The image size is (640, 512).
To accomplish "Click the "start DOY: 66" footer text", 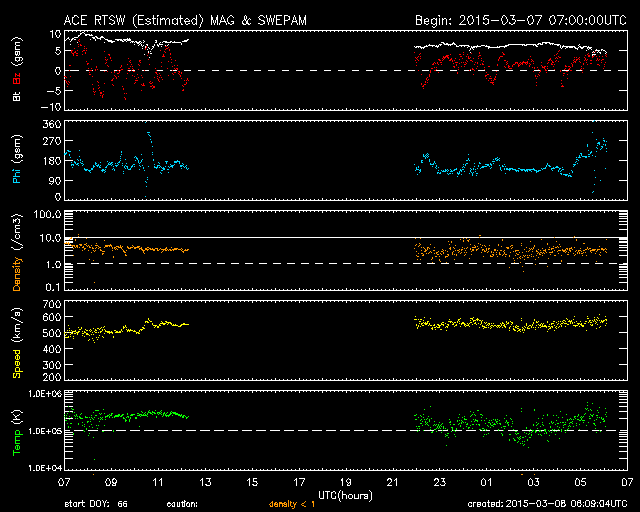I will [x=96, y=504].
